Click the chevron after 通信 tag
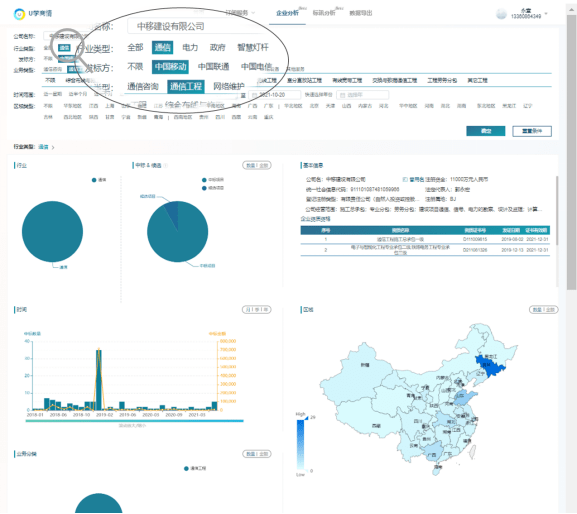 [x=53, y=148]
